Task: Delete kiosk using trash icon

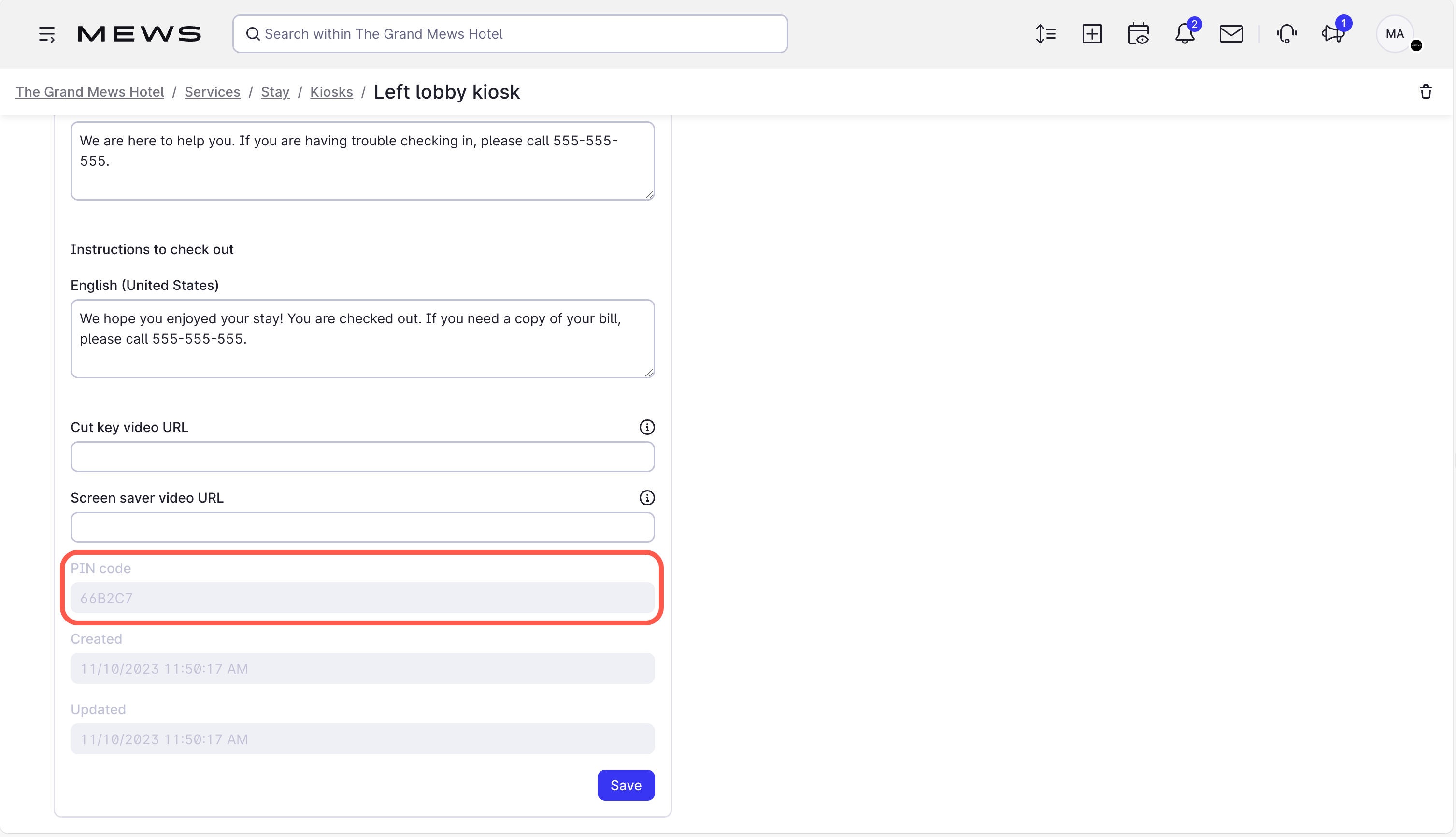Action: click(x=1426, y=92)
